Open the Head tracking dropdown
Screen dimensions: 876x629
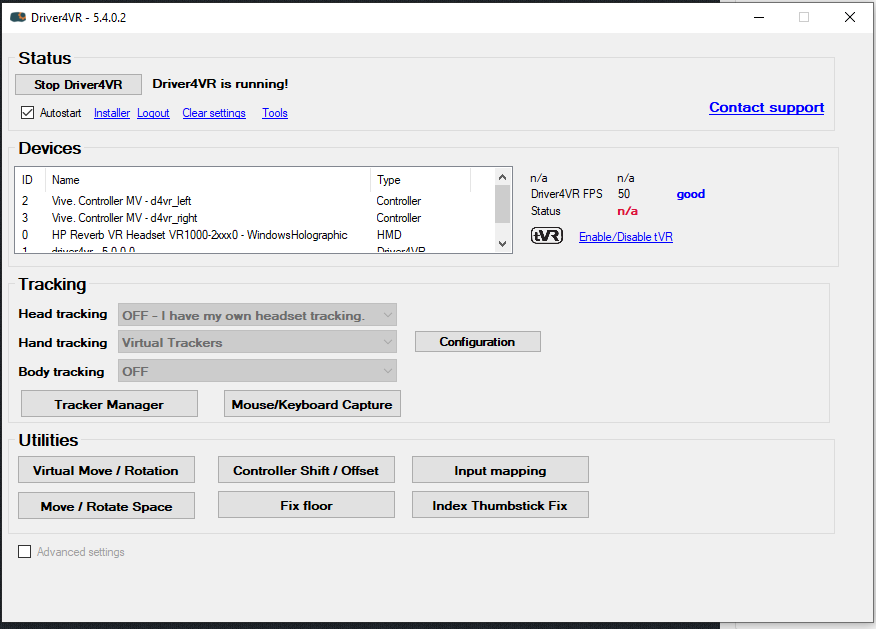click(x=257, y=315)
